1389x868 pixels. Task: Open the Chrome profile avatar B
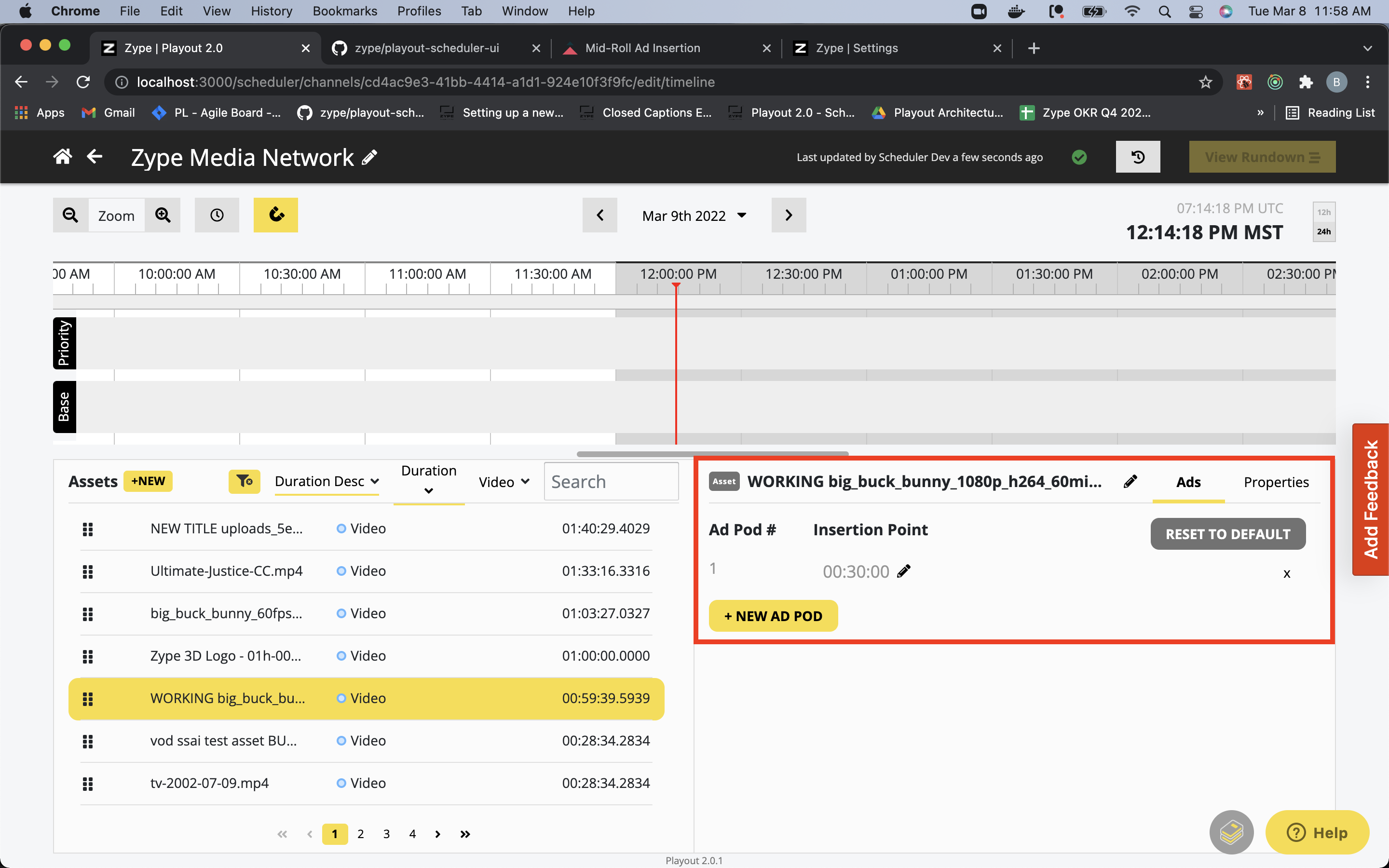(1336, 82)
